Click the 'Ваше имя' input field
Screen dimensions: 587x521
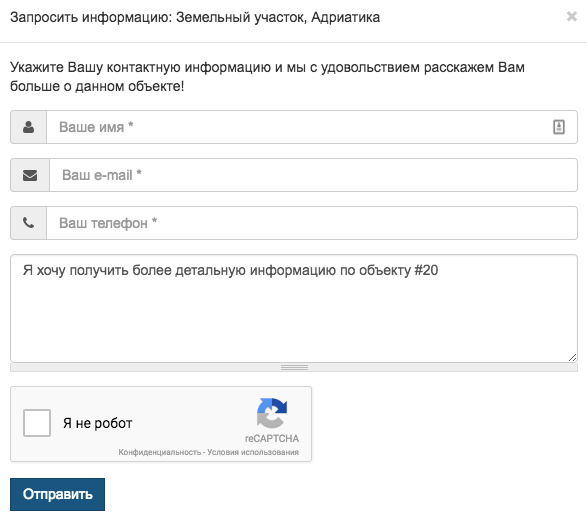pos(311,127)
